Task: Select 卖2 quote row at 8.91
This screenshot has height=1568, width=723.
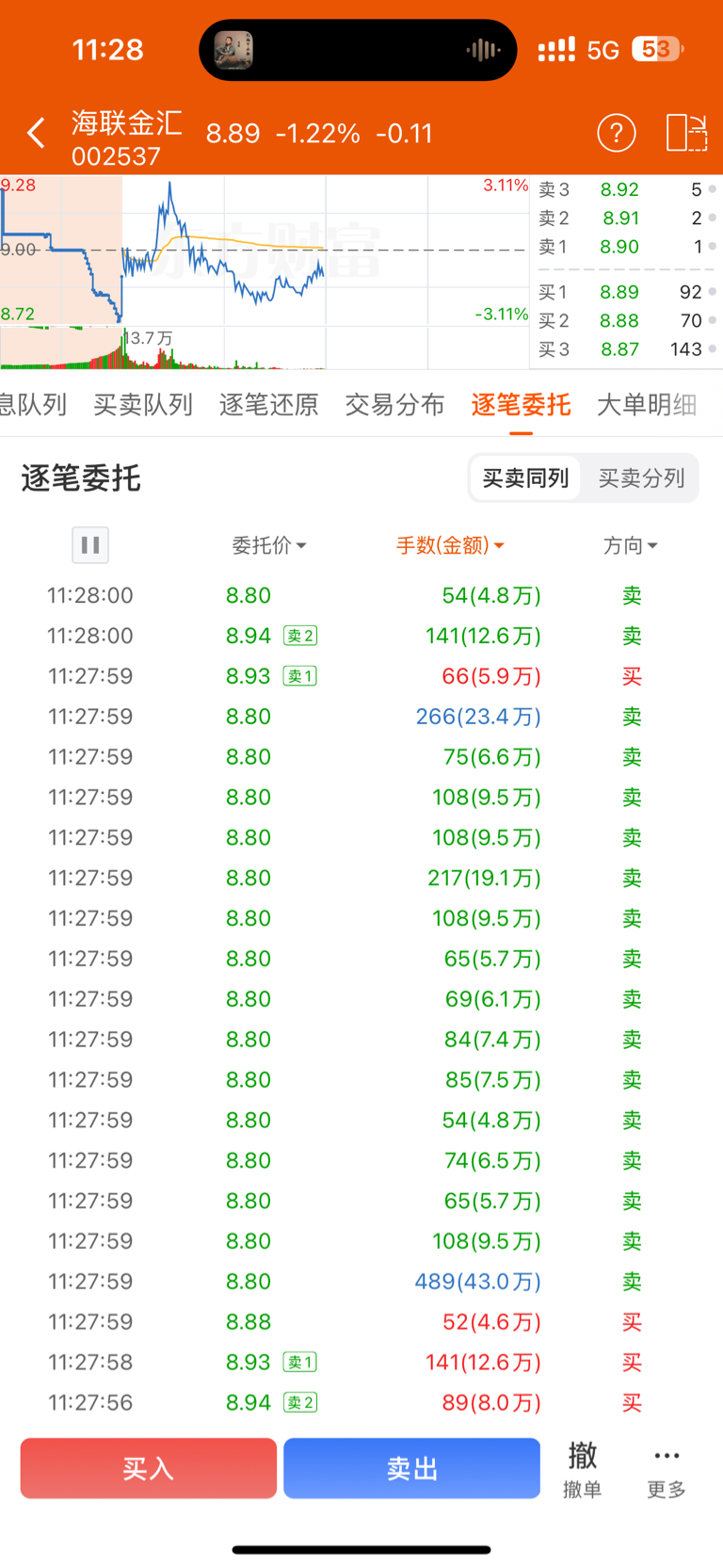Action: (626, 218)
